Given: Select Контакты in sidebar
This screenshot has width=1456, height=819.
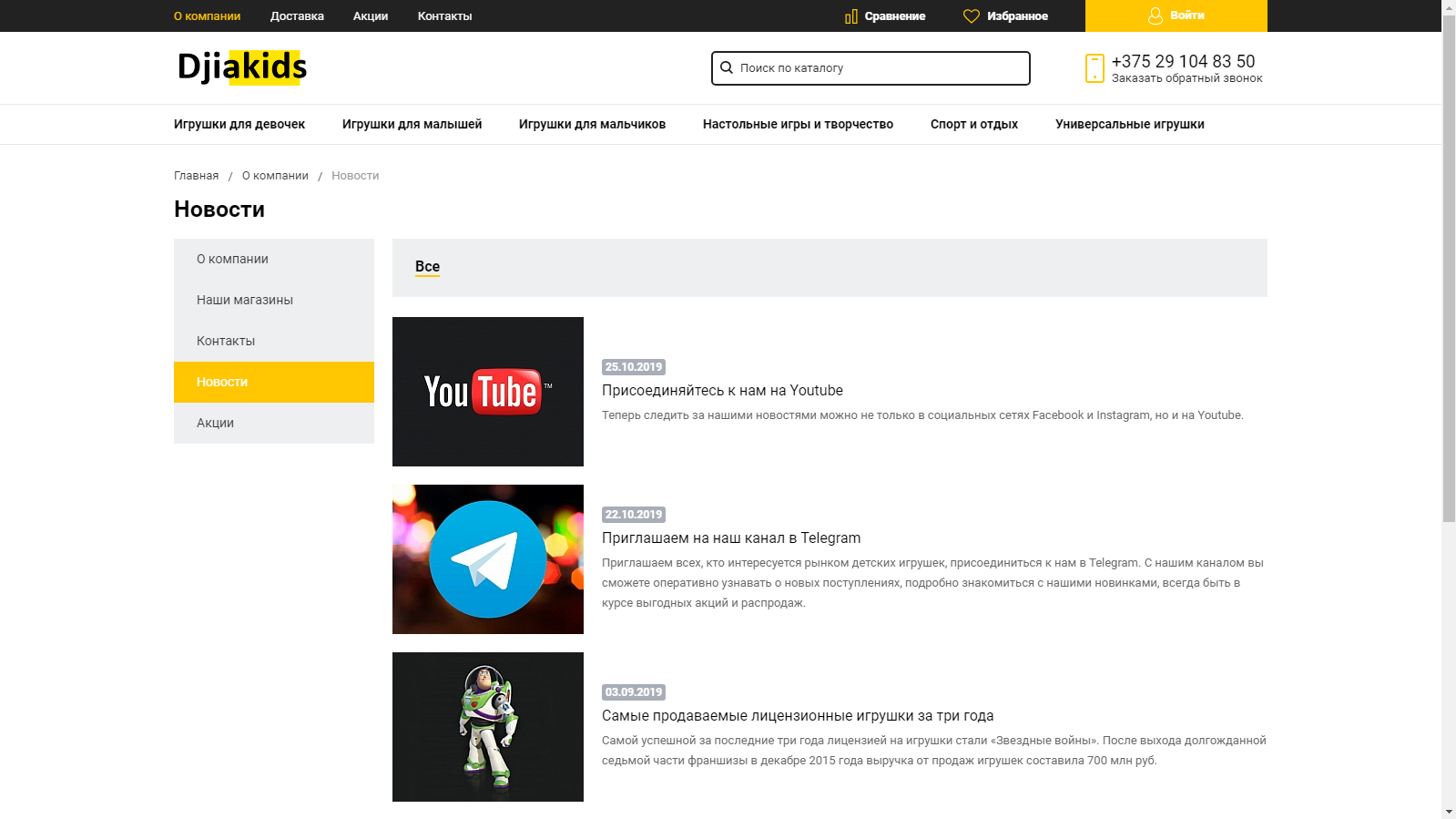Looking at the screenshot, I should point(274,341).
